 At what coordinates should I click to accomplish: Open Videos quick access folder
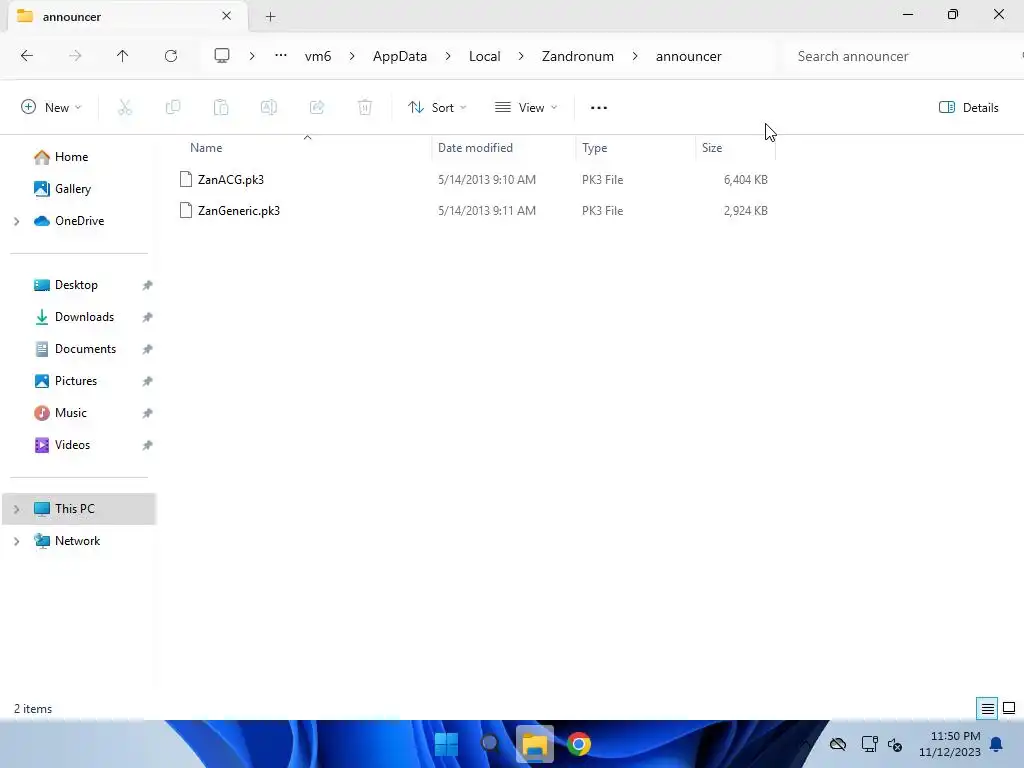[x=72, y=445]
